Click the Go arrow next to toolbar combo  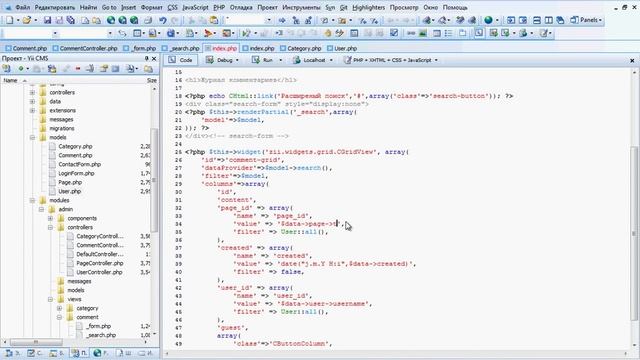click(282, 20)
